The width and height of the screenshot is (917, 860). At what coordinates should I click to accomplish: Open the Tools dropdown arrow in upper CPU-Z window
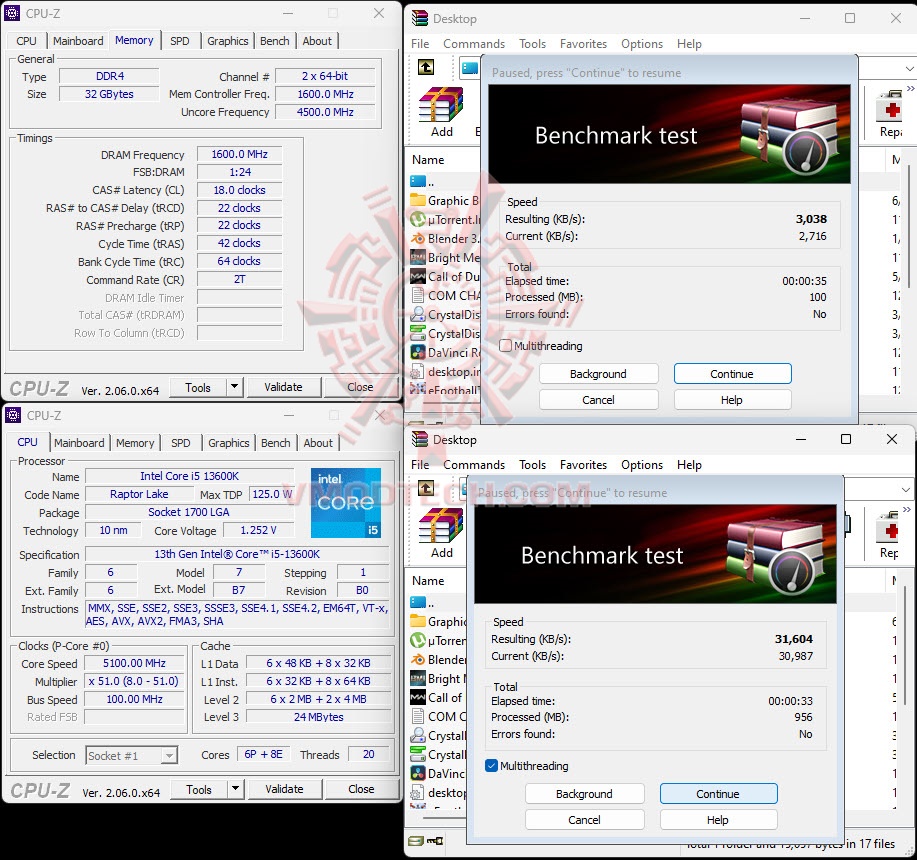point(235,386)
